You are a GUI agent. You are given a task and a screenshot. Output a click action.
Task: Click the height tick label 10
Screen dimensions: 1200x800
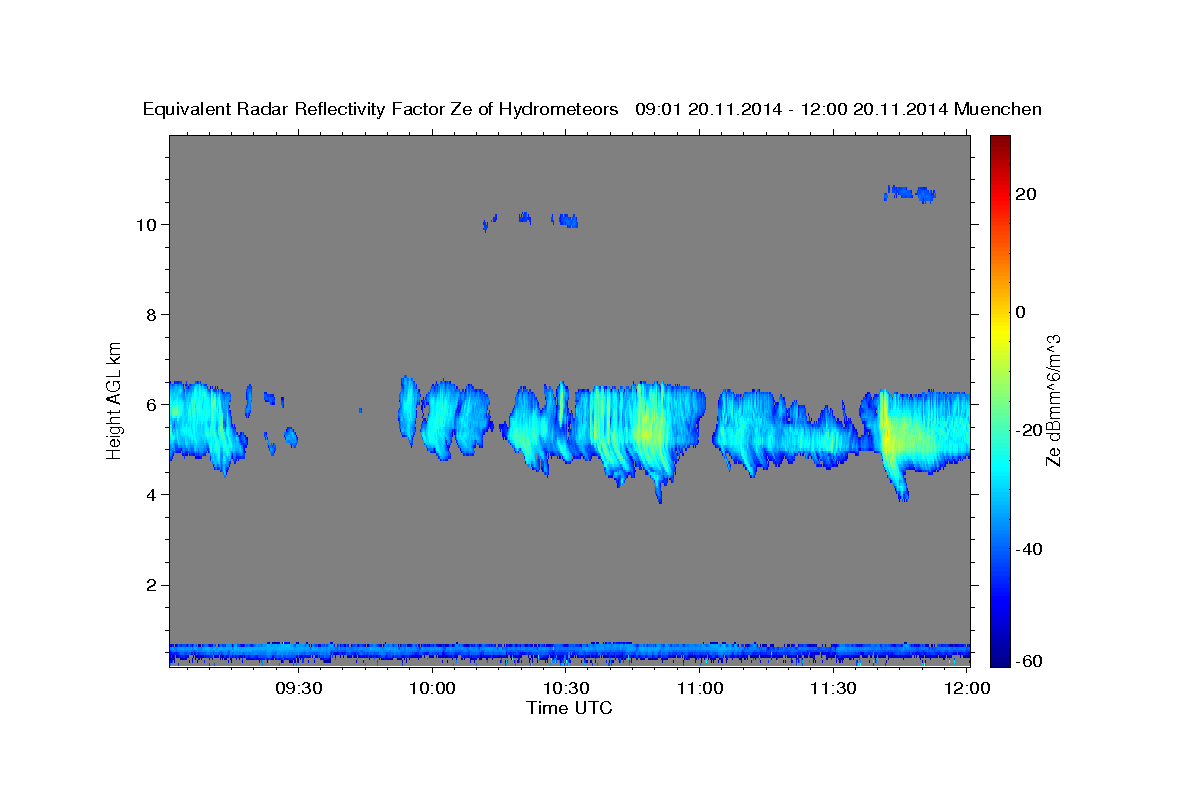point(149,225)
